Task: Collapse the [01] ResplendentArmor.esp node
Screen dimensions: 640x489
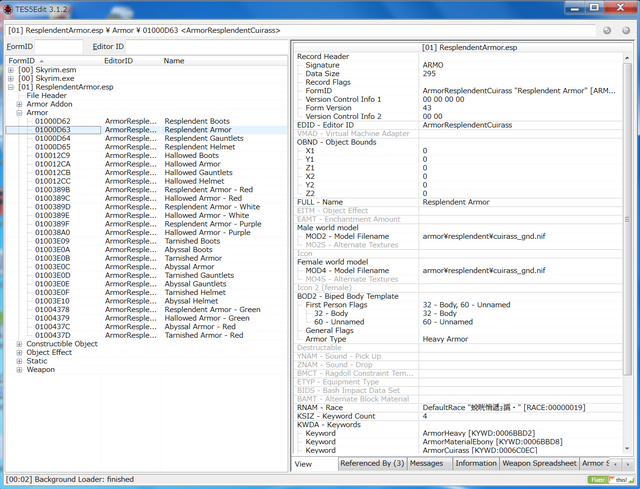Action: 11,87
